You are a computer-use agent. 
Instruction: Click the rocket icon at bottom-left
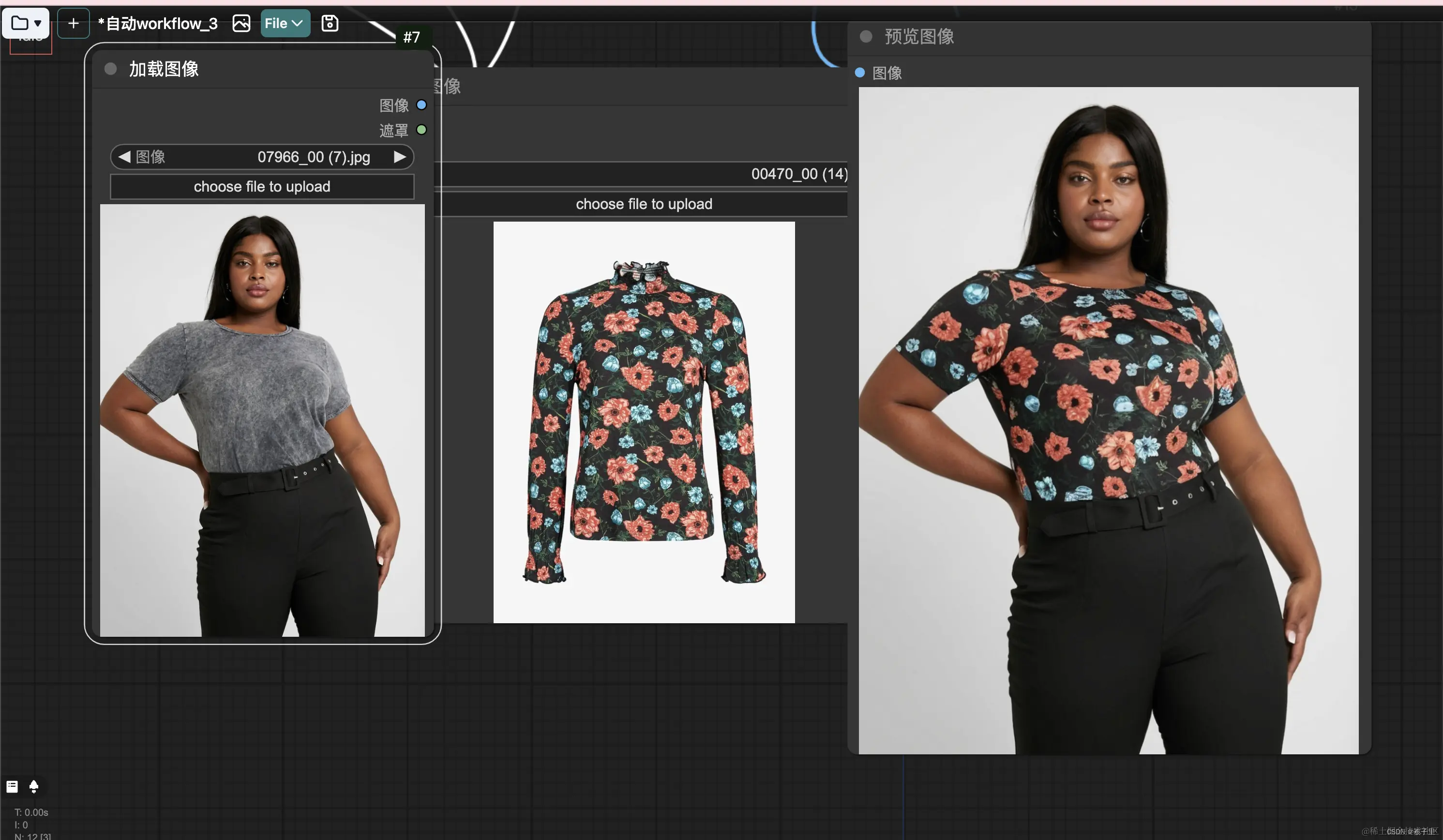point(34,786)
